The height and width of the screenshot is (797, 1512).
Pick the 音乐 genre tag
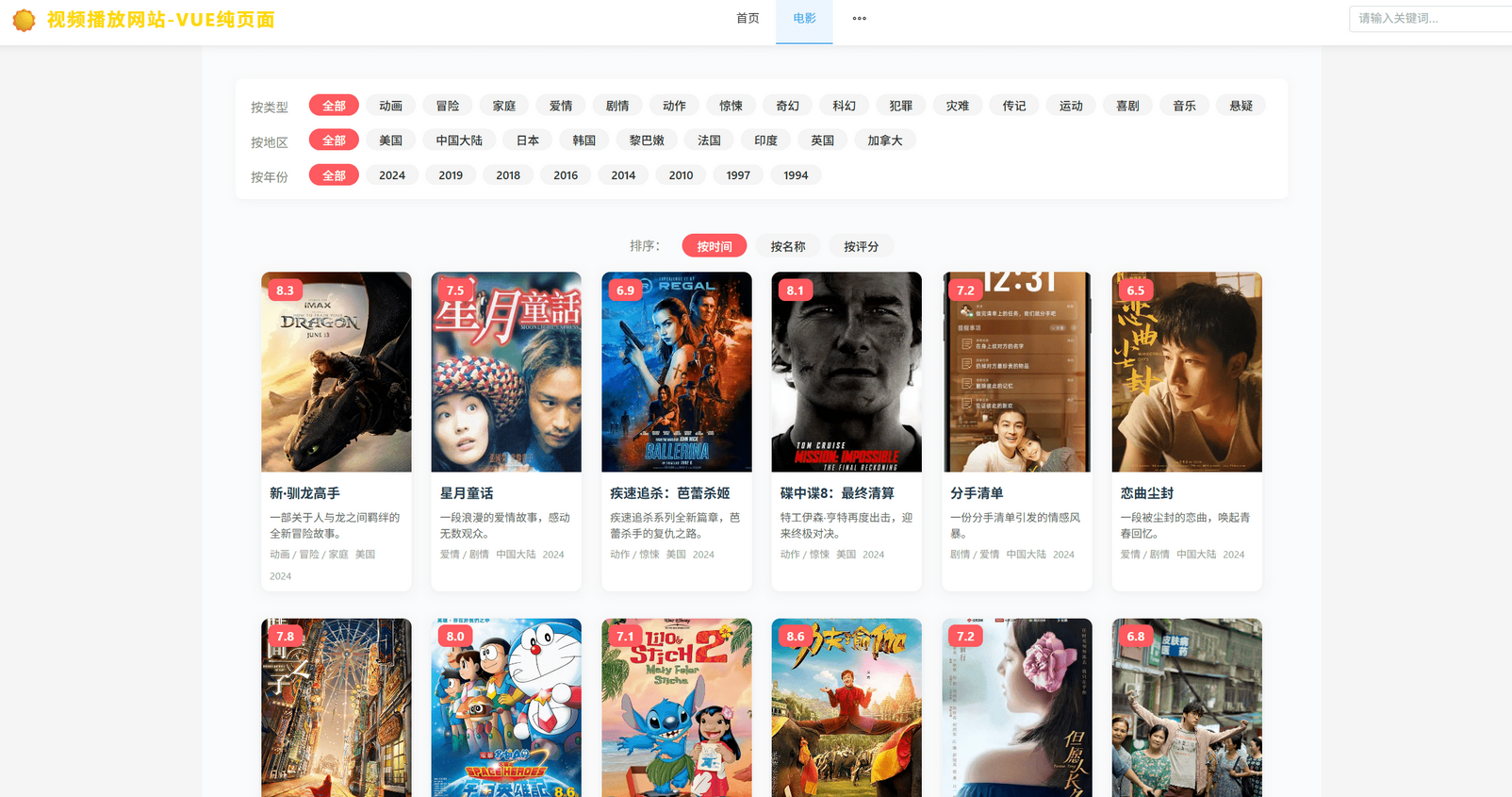click(x=1184, y=106)
